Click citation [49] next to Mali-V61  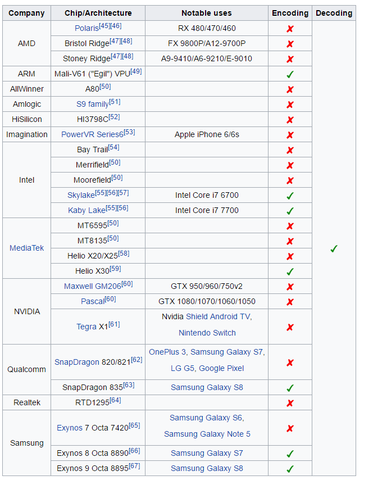(x=136, y=71)
